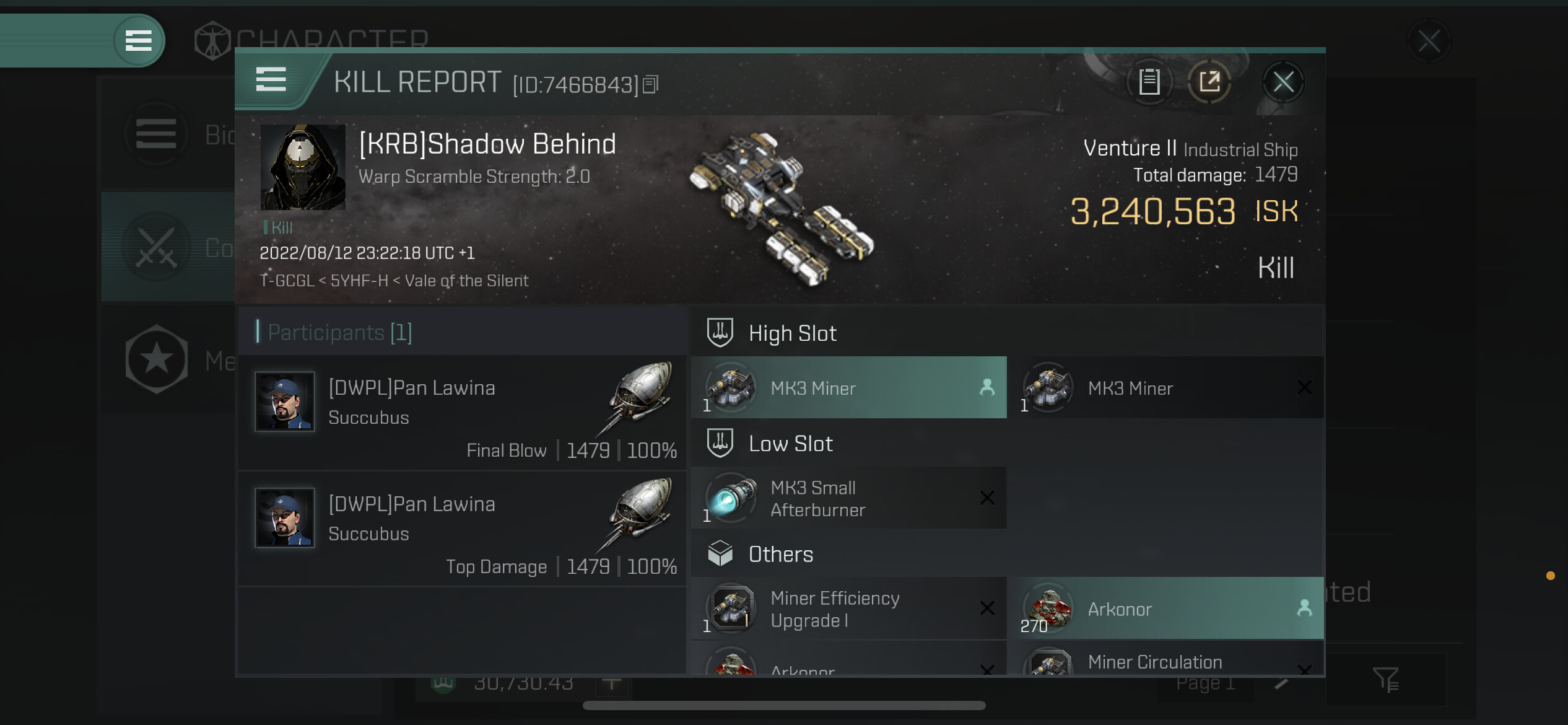Copy the kill report ID

tap(650, 84)
